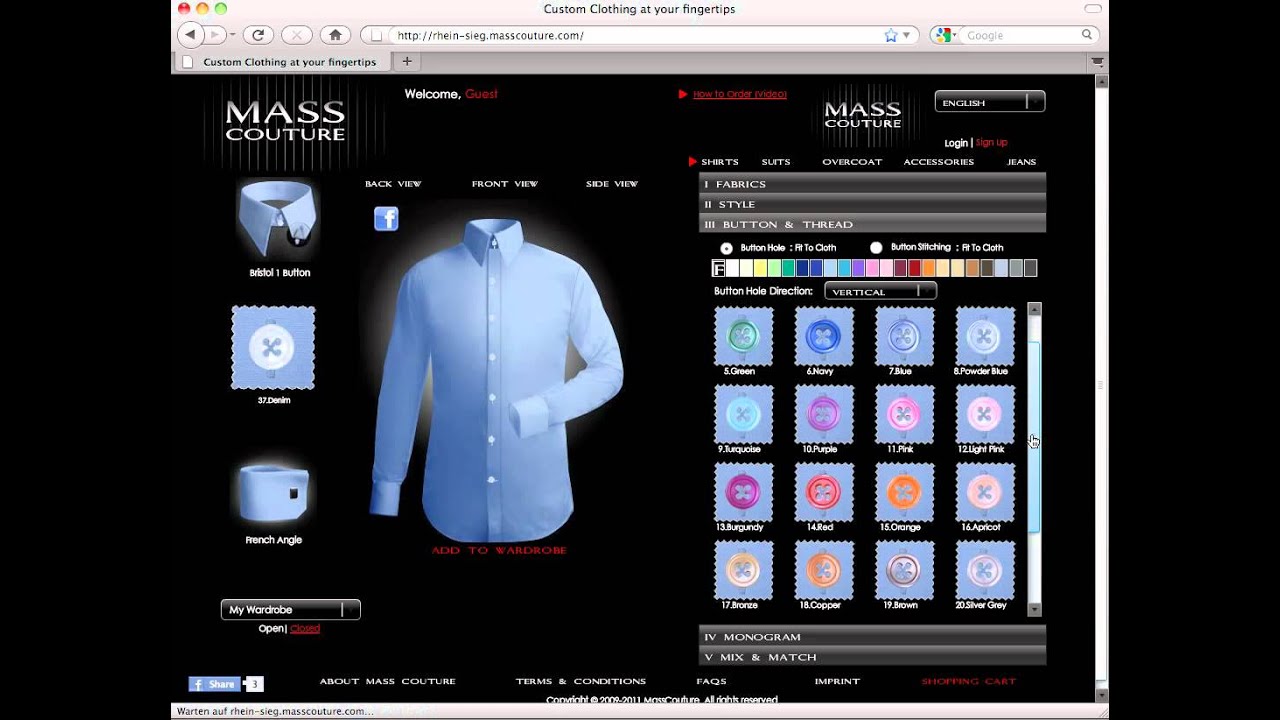Open the English language dropdown
Image resolution: width=1280 pixels, height=720 pixels.
pyautogui.click(x=990, y=102)
